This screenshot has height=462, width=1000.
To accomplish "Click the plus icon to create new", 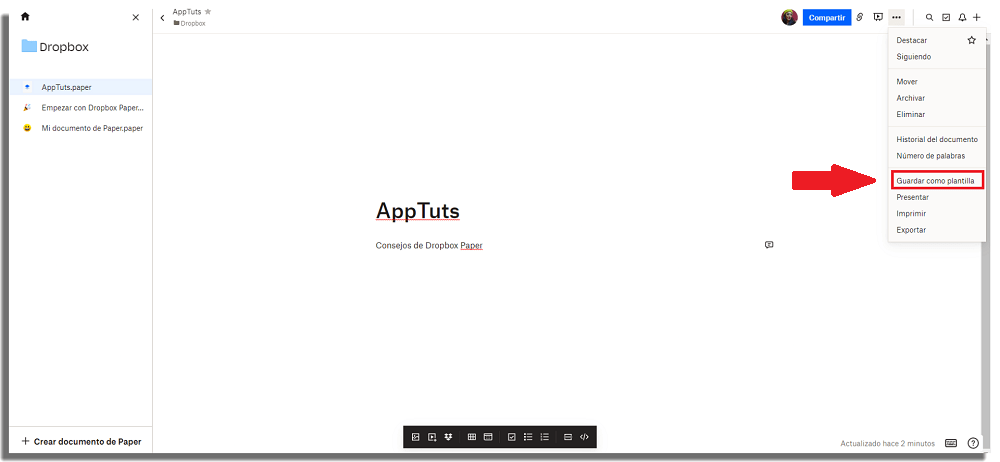I will [x=976, y=18].
